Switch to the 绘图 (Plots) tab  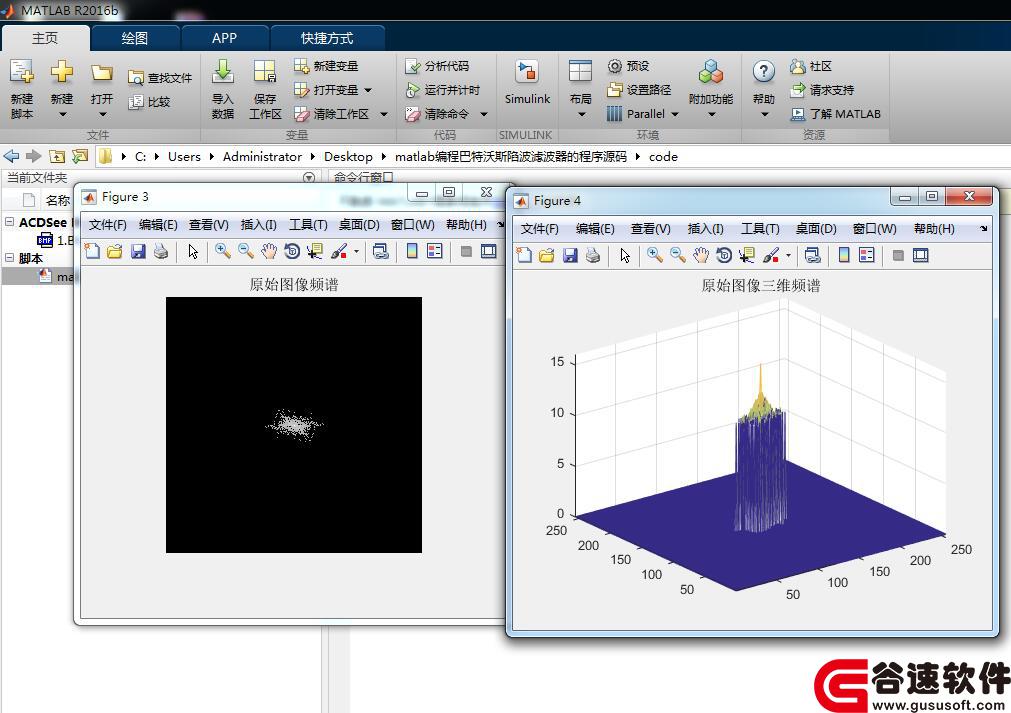coord(135,38)
